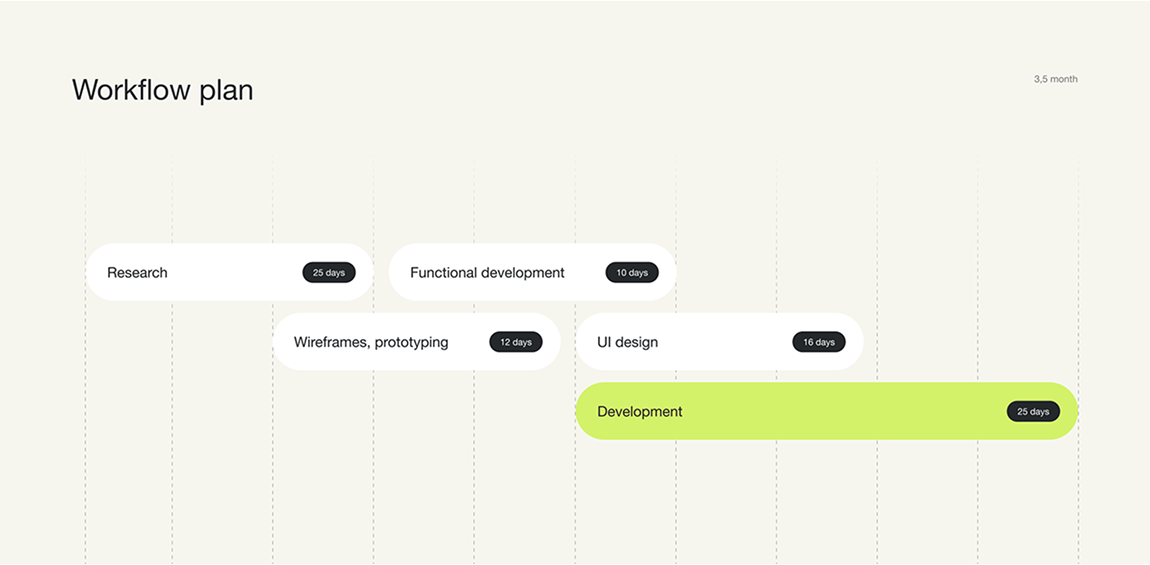
Task: Select the Functional development task label
Action: (x=487, y=273)
